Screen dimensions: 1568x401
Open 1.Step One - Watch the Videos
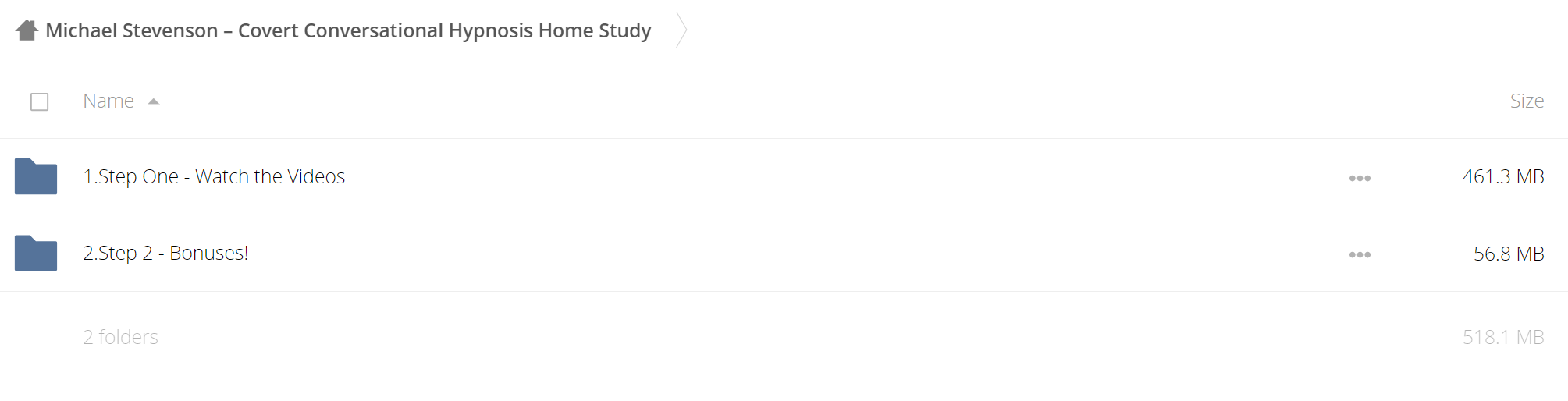[214, 176]
